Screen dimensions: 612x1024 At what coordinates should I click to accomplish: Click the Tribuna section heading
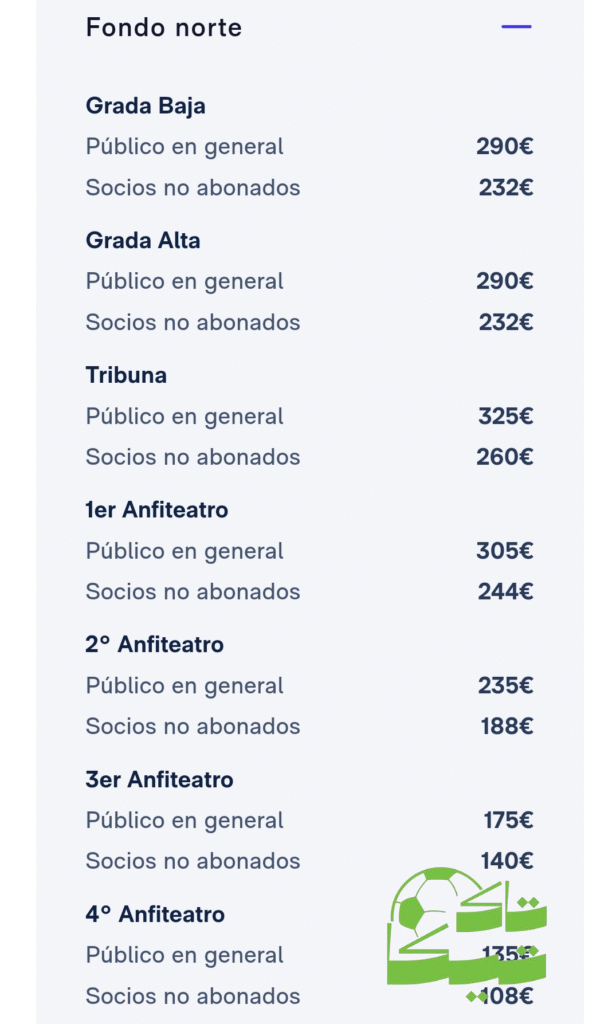(126, 376)
